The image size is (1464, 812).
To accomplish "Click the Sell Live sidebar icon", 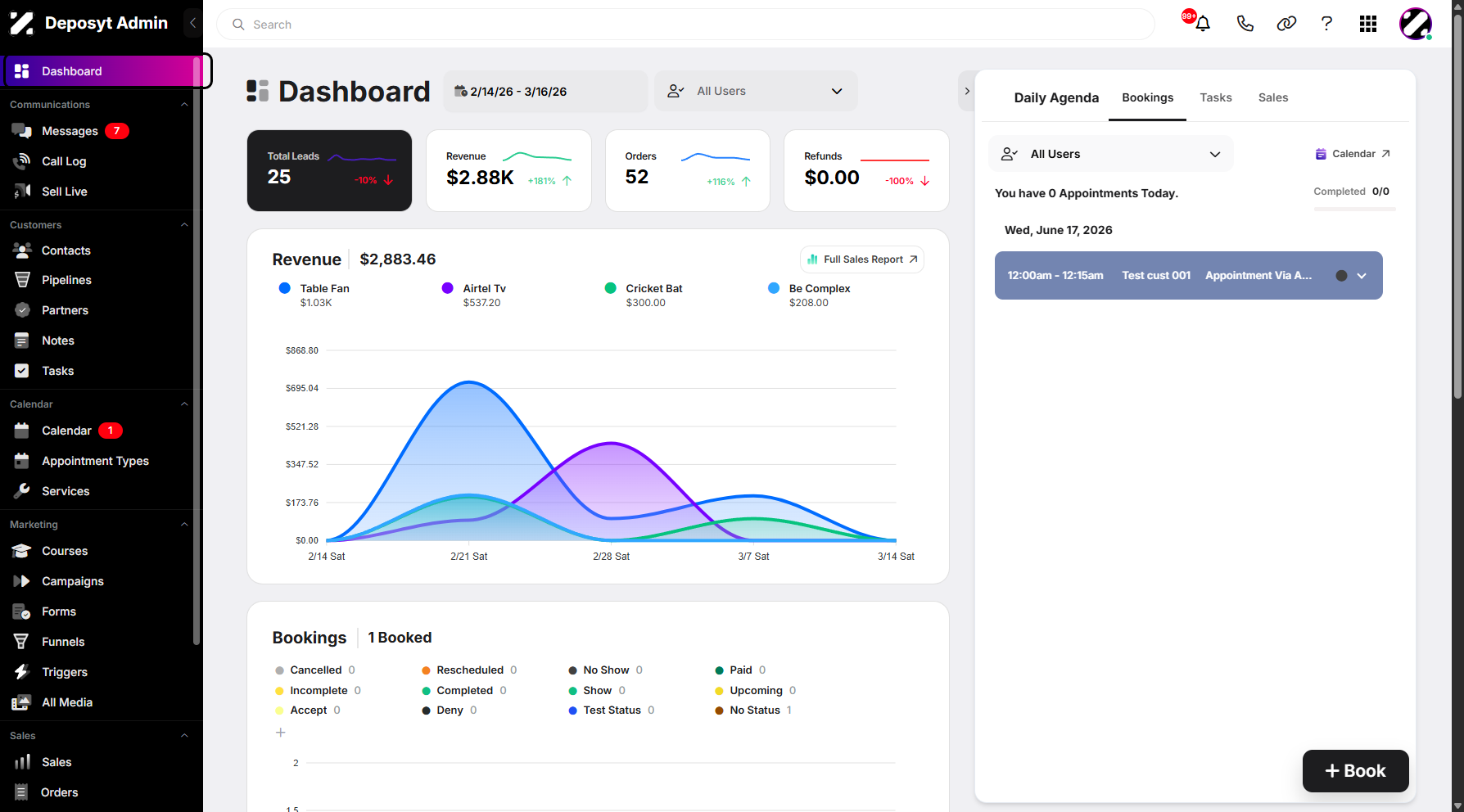I will click(x=22, y=192).
